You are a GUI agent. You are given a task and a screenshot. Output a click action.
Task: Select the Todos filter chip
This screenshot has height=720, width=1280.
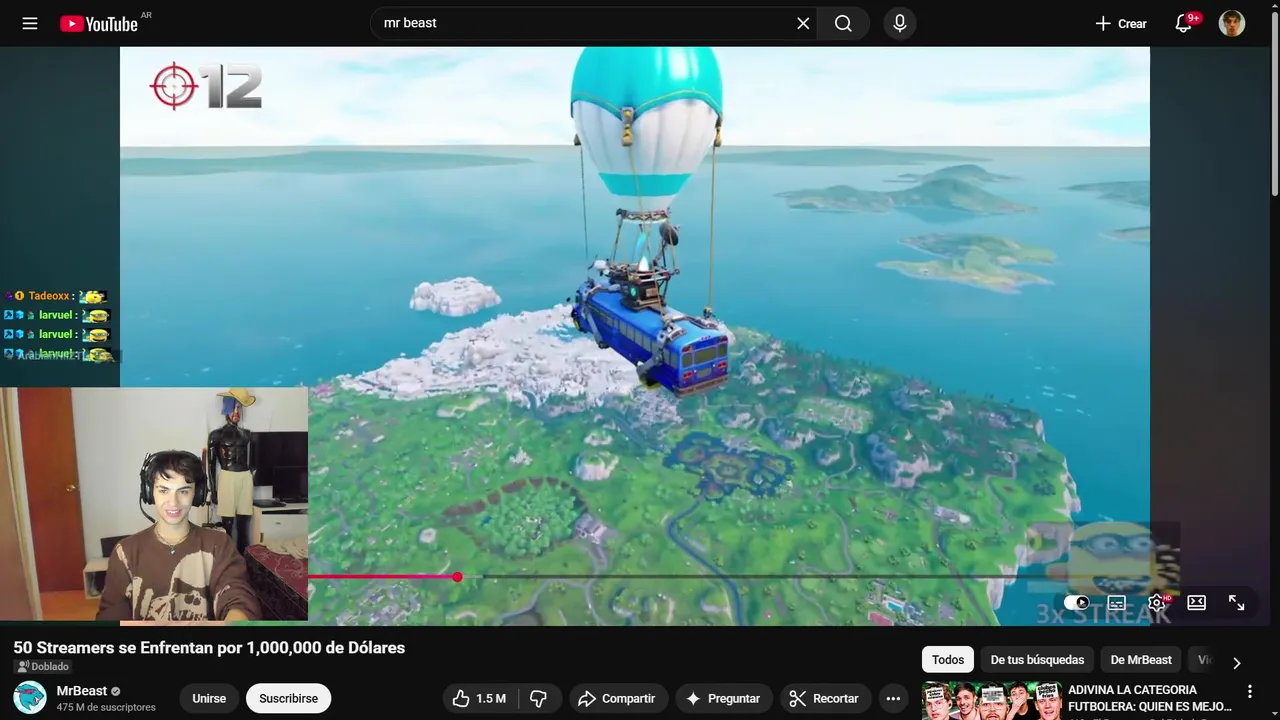[948, 660]
